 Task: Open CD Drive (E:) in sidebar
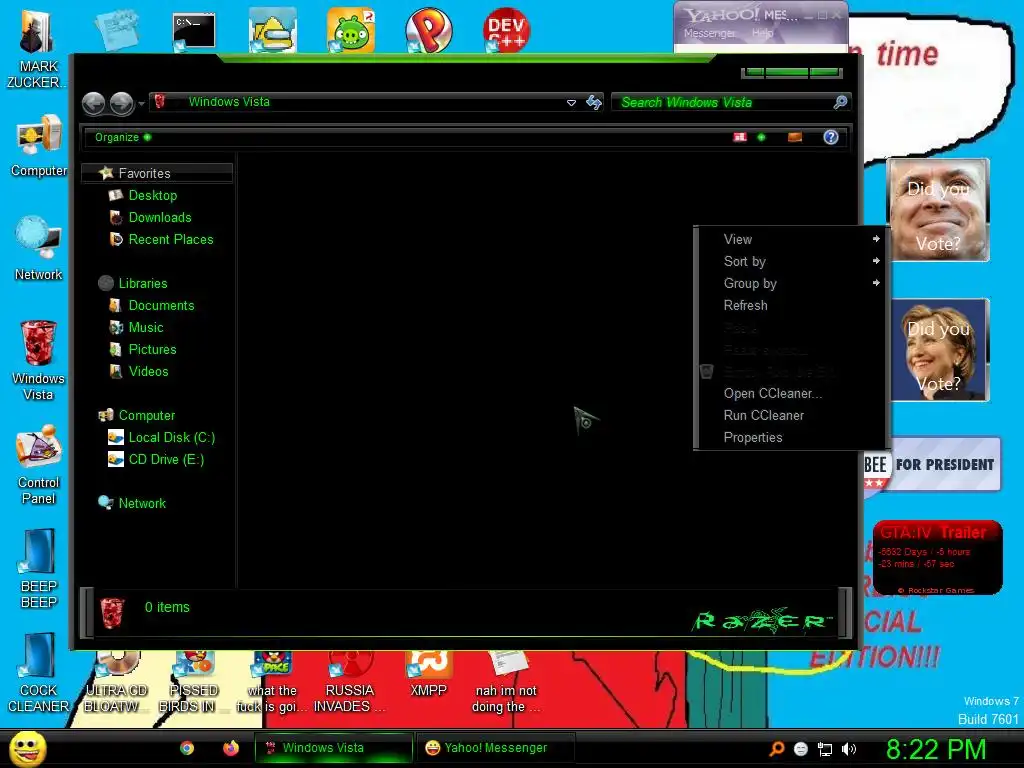[x=166, y=460]
